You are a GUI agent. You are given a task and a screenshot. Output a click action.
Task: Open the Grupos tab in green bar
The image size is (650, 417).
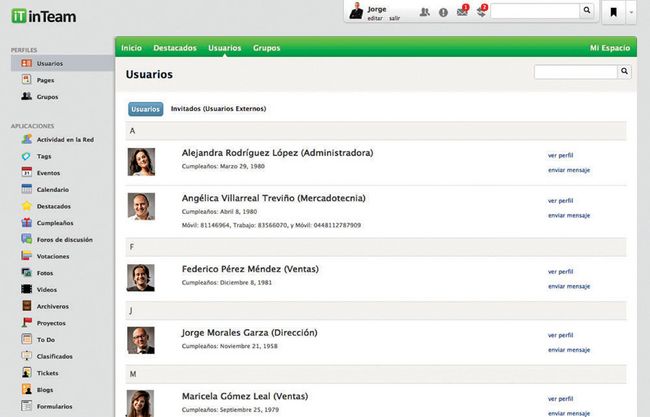pyautogui.click(x=266, y=47)
